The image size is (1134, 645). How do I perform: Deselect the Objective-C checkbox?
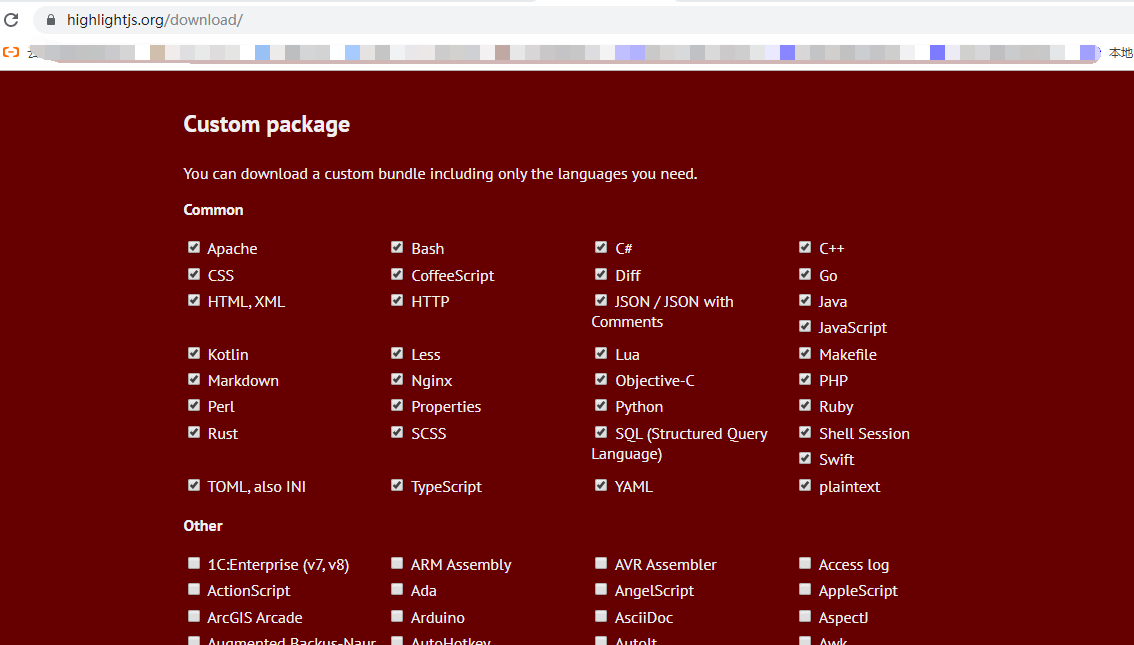click(601, 379)
